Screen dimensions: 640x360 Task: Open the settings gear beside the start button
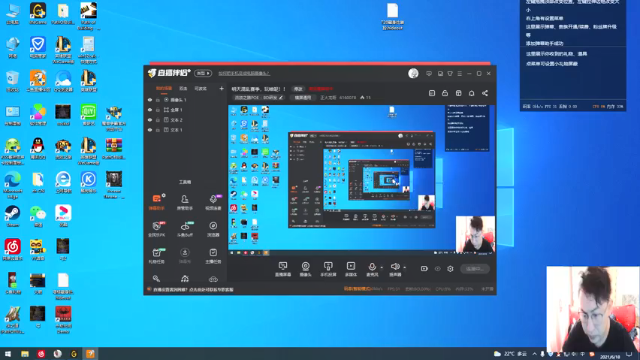(450, 269)
